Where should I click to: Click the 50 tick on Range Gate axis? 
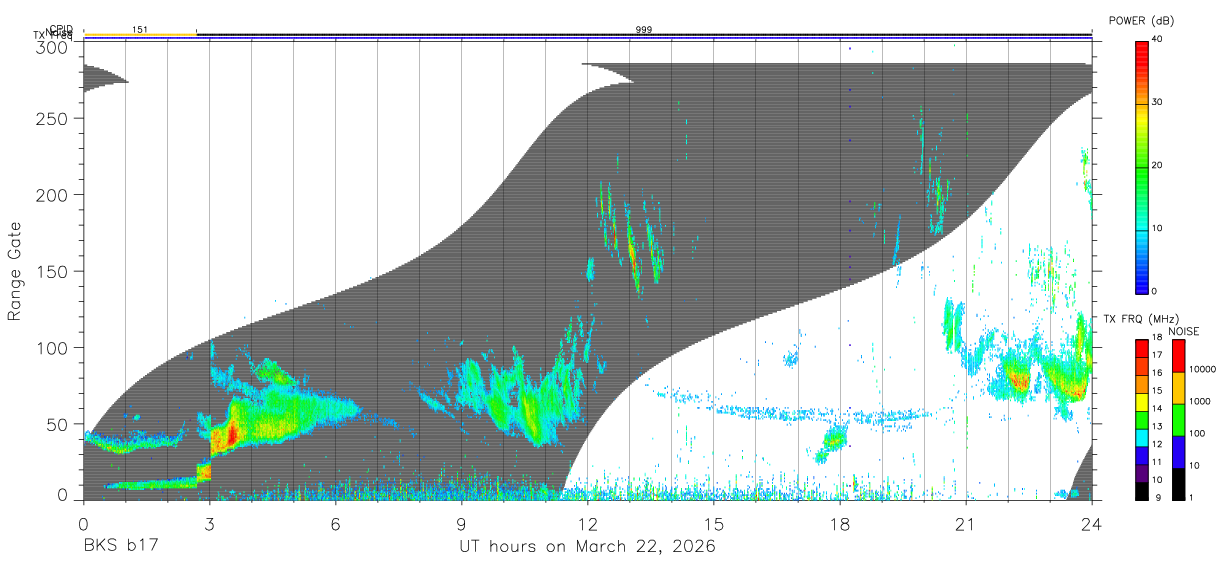pyautogui.click(x=58, y=424)
